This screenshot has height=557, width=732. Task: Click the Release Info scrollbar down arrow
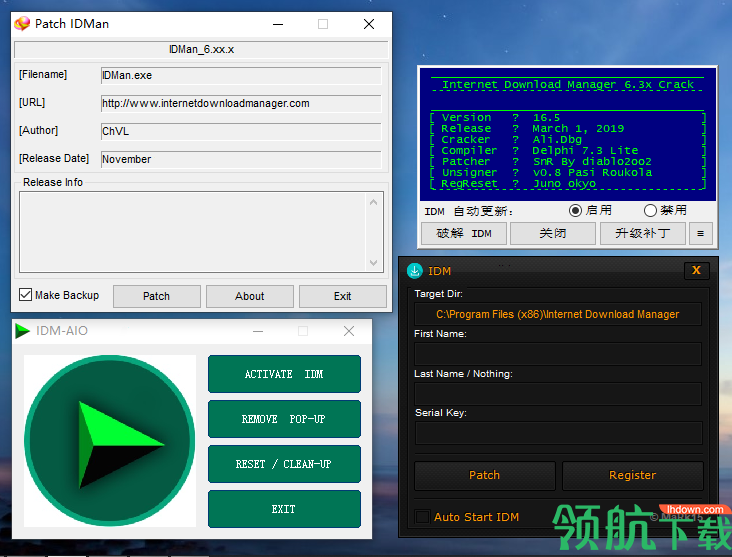click(373, 262)
